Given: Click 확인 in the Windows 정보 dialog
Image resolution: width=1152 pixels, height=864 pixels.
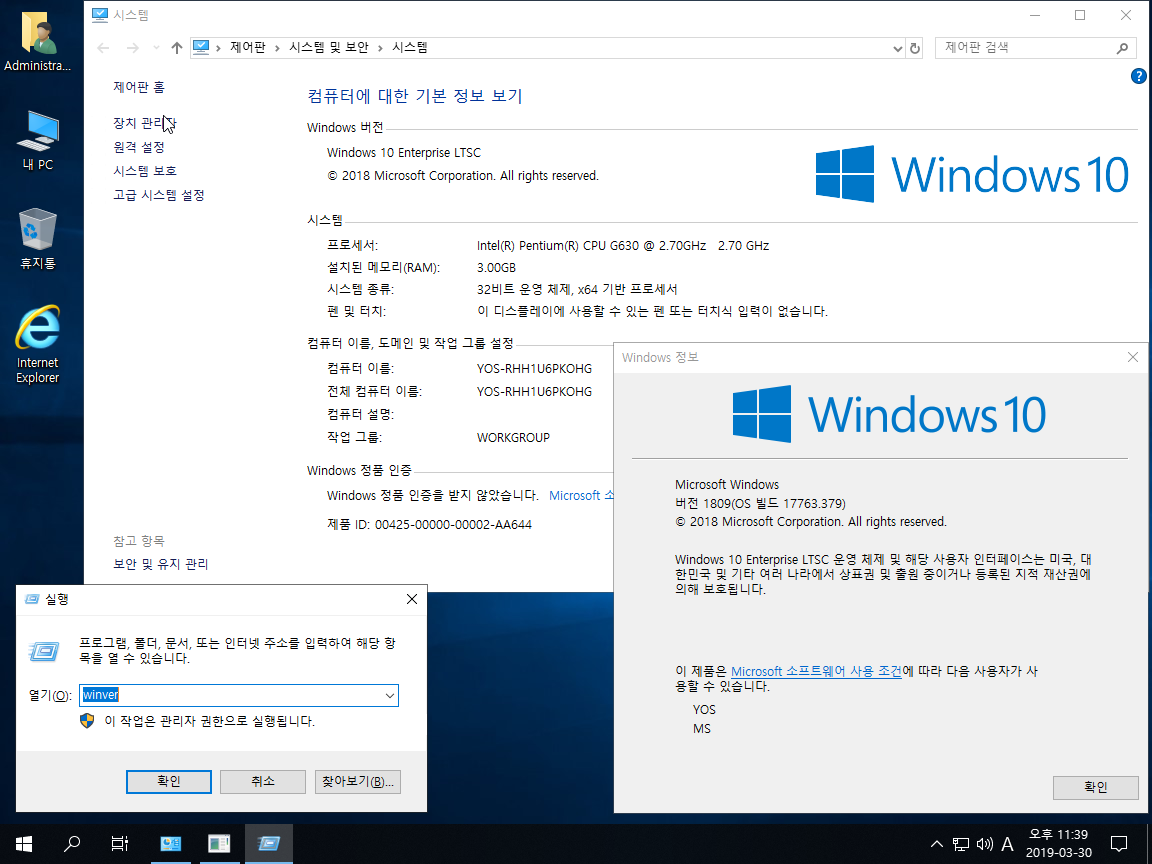Looking at the screenshot, I should coord(1095,787).
